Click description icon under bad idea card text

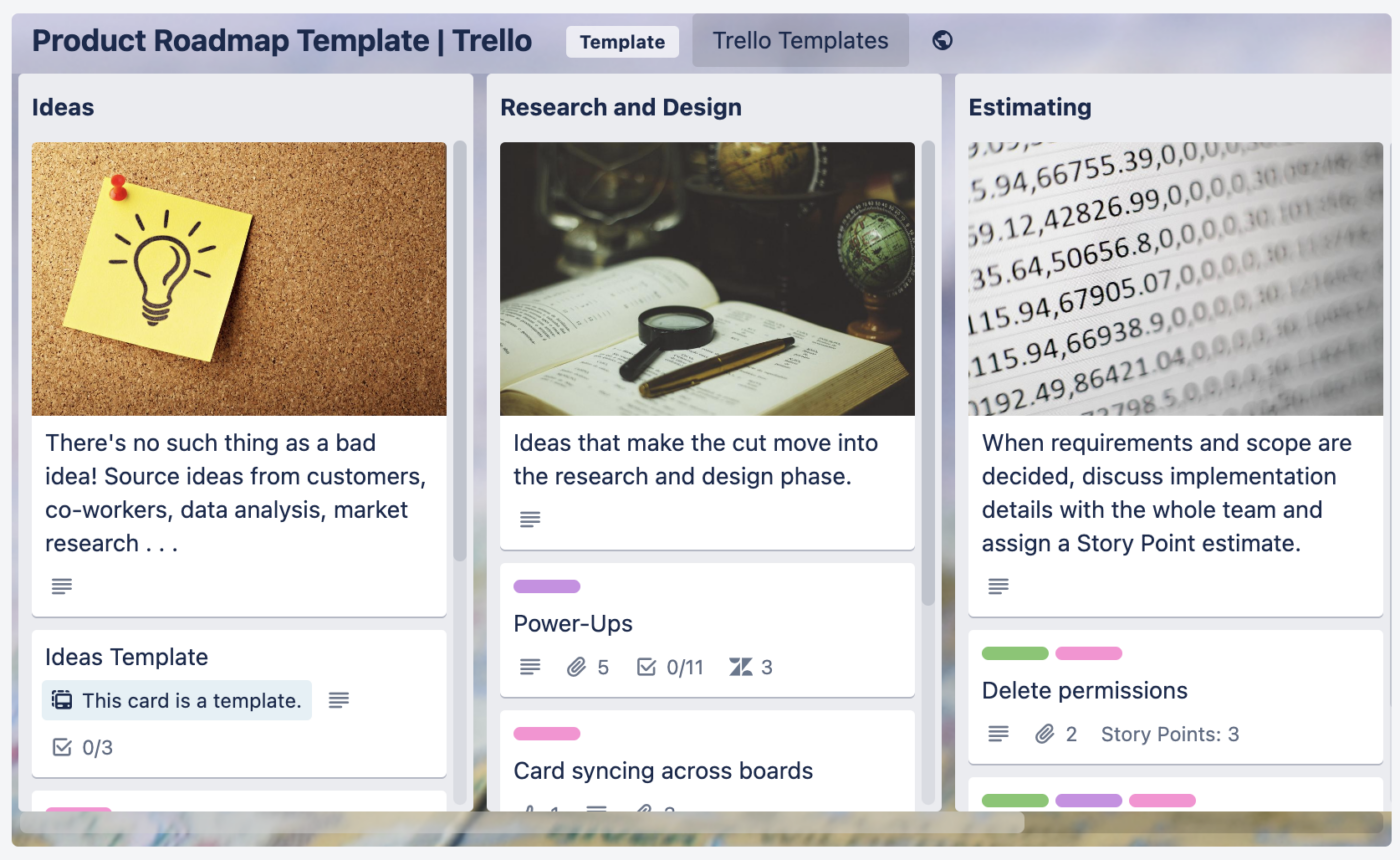pyautogui.click(x=62, y=586)
